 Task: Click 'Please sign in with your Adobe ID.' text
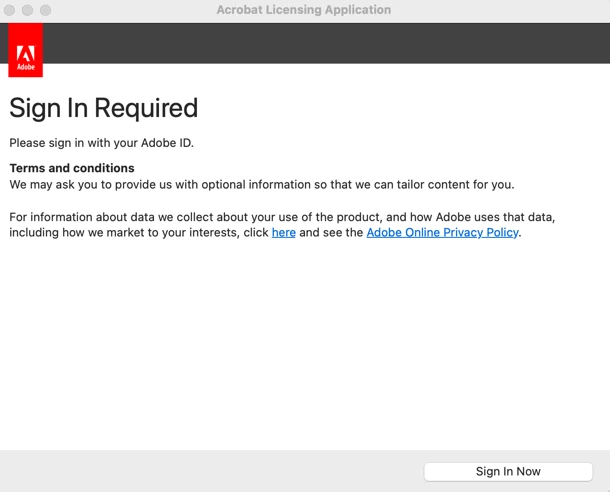point(102,143)
